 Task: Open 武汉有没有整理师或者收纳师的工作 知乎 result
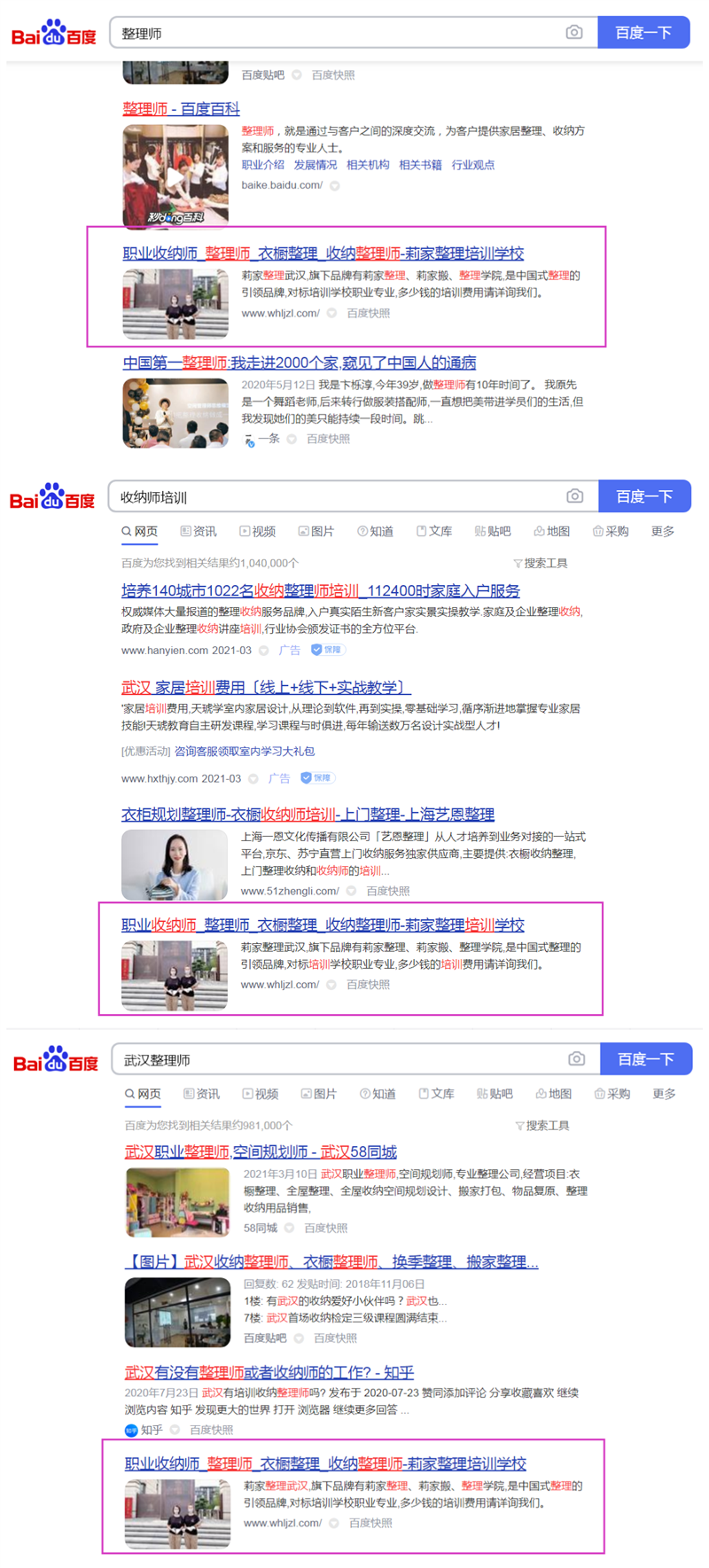(x=269, y=1373)
